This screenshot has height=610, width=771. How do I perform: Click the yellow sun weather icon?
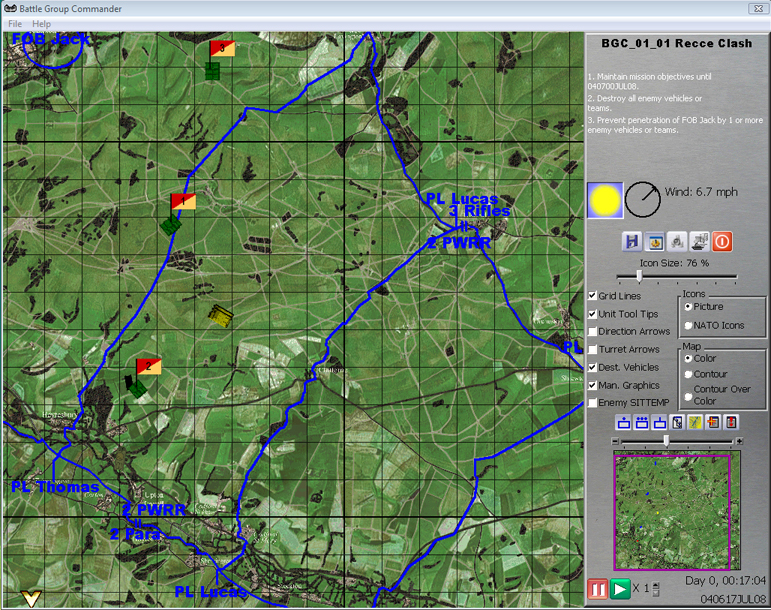point(605,200)
